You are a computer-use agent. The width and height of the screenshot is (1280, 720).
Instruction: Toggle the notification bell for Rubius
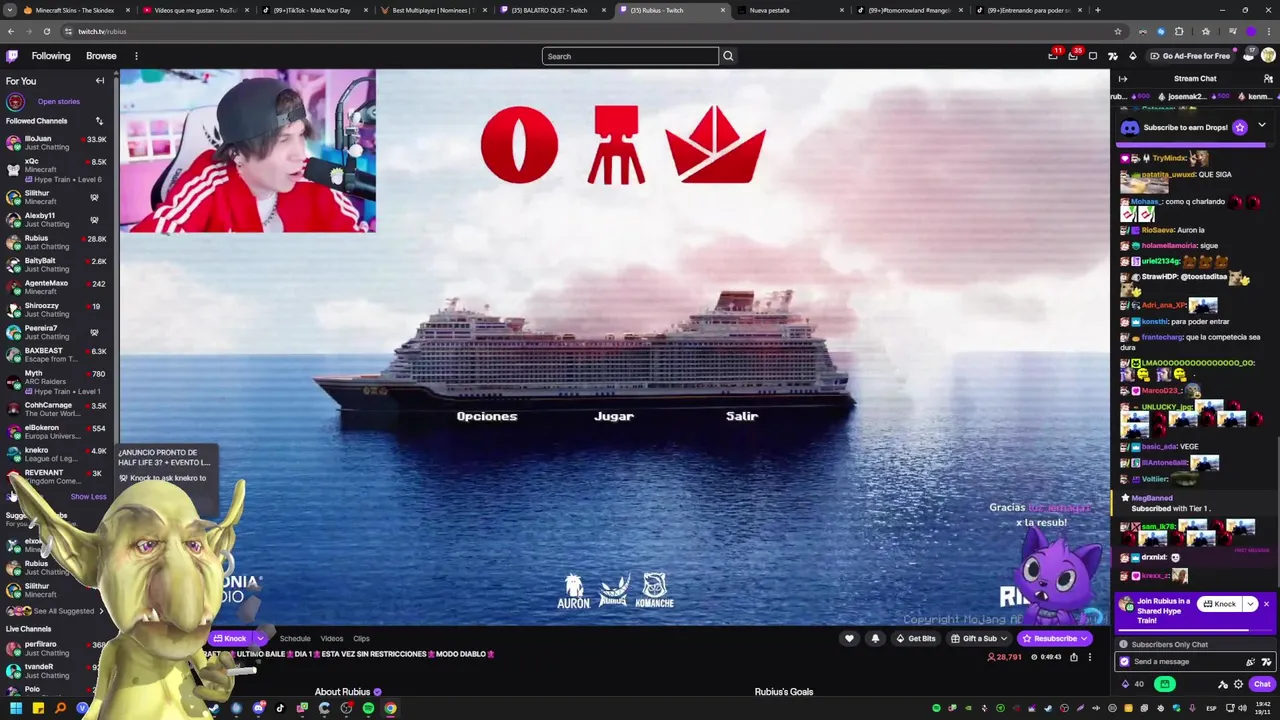(x=875, y=639)
